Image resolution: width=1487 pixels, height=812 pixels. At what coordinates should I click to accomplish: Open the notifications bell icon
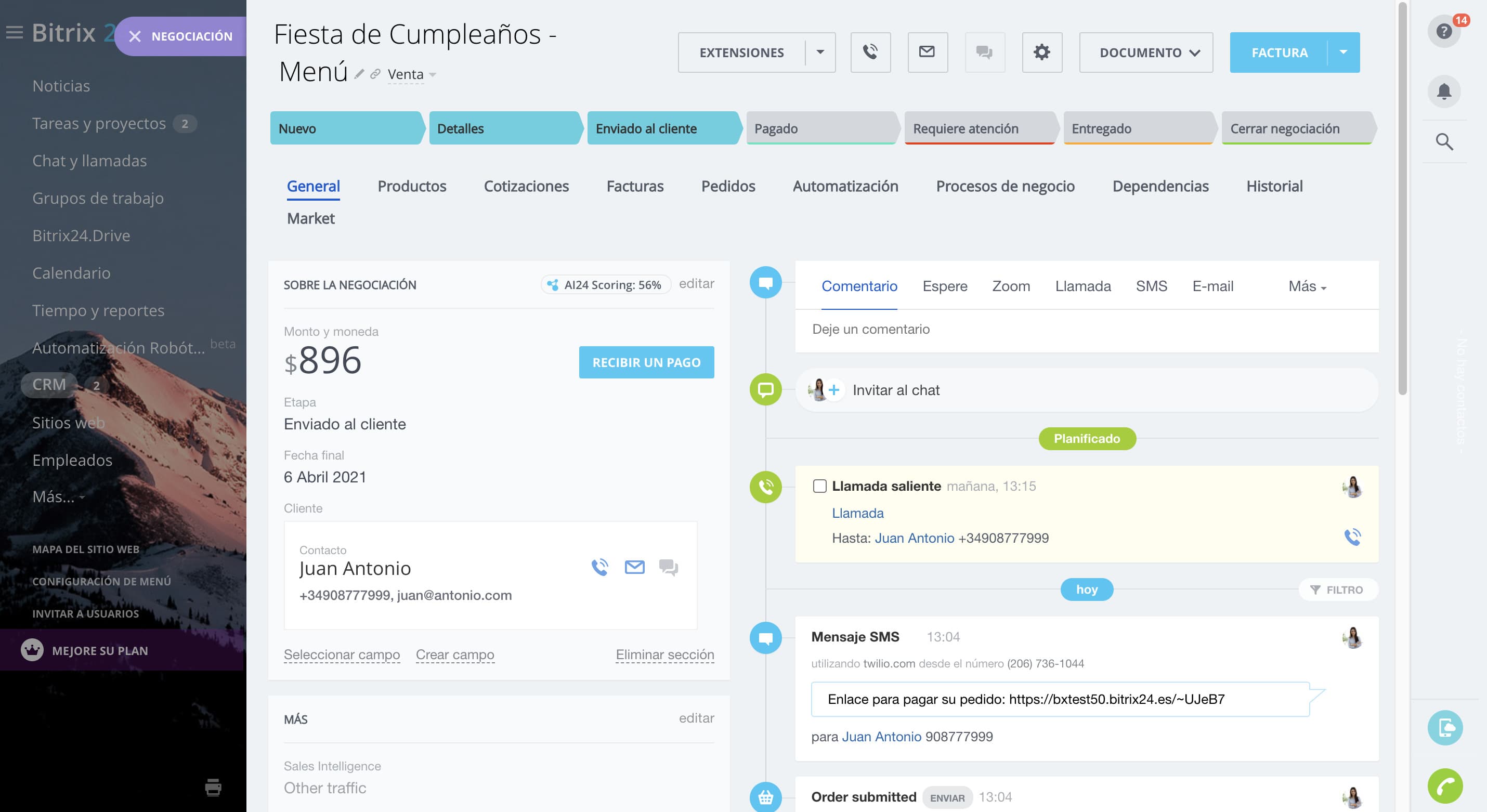coord(1444,91)
